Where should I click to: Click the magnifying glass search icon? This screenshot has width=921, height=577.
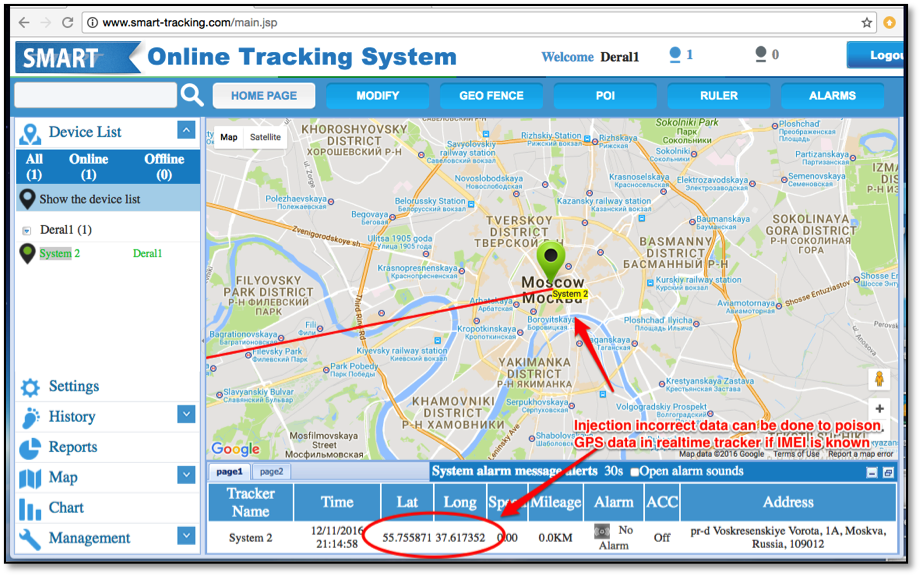[192, 95]
